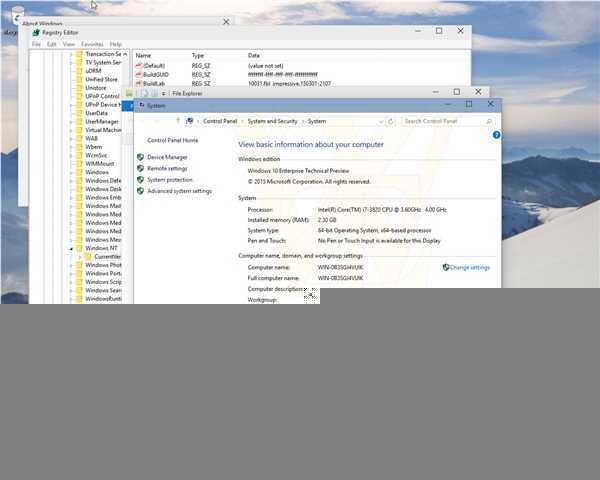
Task: Select the WcmSvc registry key
Action: 96,155
